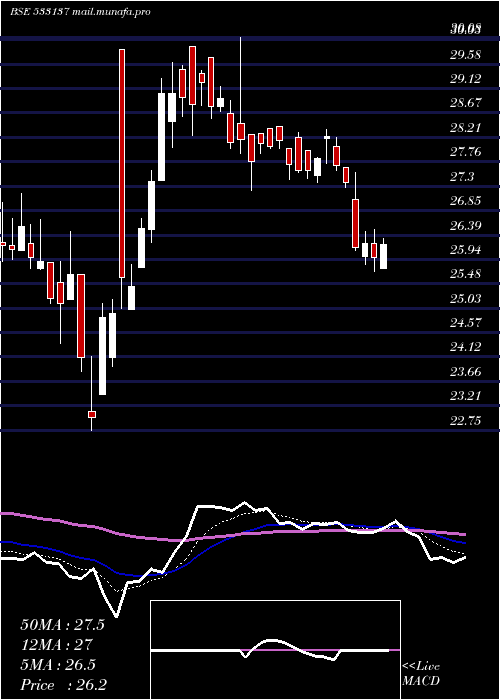Image resolution: width=500 pixels, height=700 pixels.
Task: Click the 24.57 price axis label
Action: pyautogui.click(x=465, y=322)
